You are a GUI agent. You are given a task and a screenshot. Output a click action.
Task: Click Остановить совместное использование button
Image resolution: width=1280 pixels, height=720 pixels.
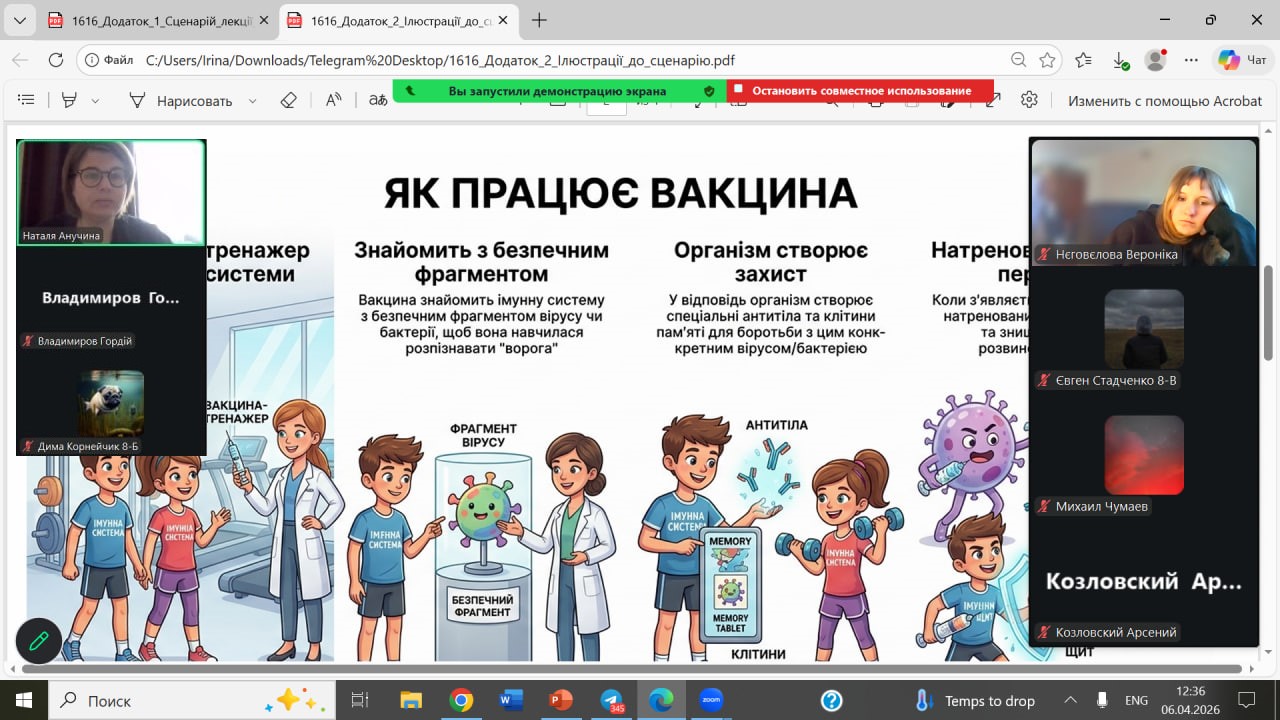point(860,91)
